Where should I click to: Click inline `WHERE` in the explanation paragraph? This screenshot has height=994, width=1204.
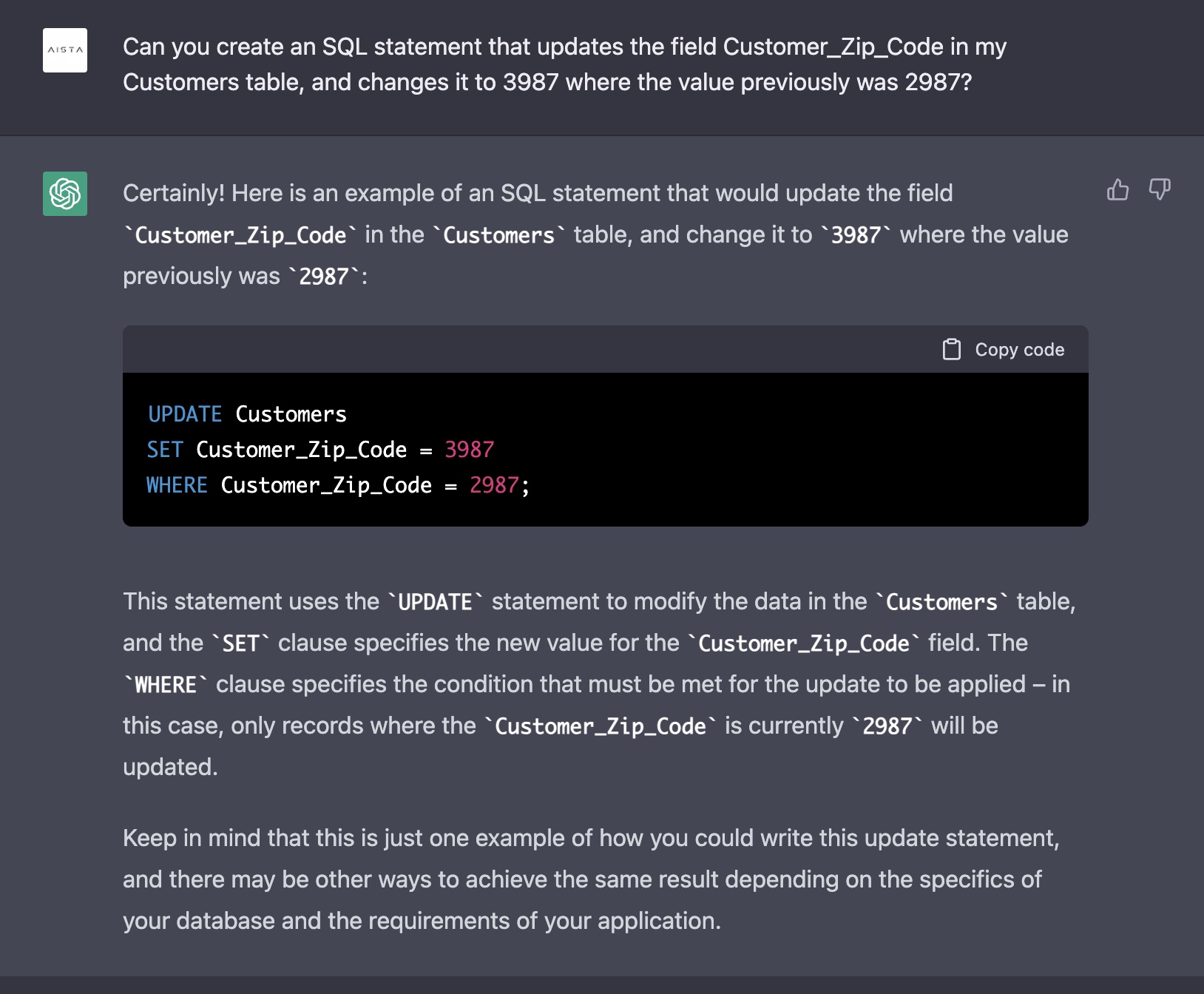click(x=166, y=685)
